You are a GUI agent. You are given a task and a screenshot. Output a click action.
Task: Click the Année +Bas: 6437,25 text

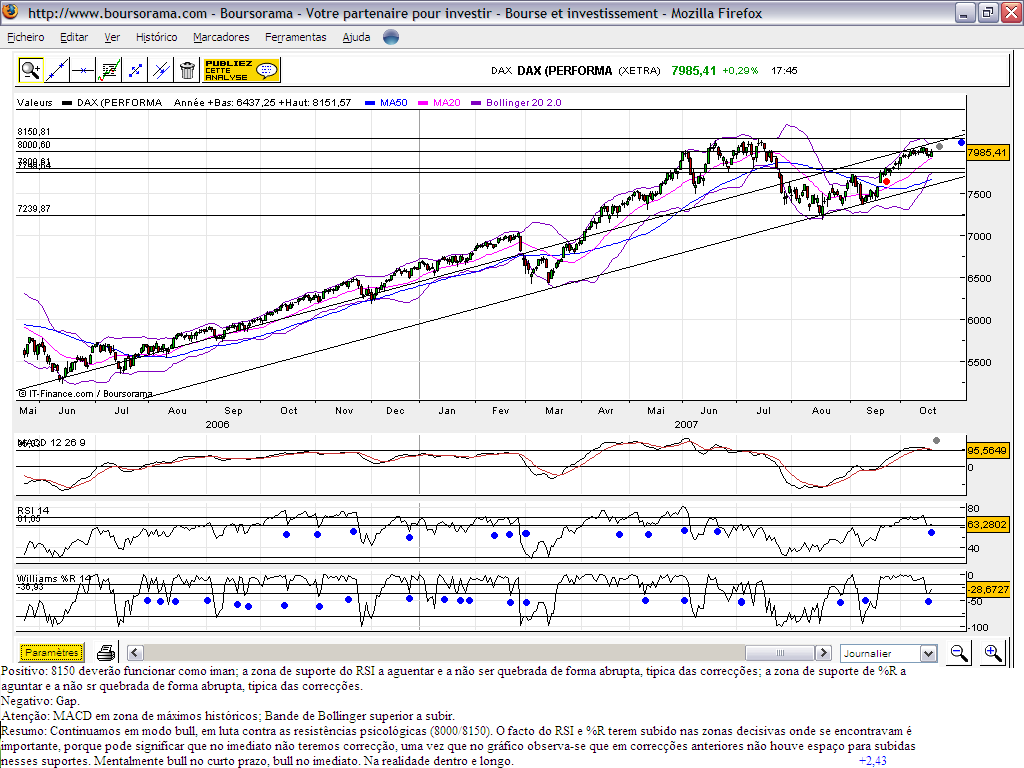pos(225,103)
